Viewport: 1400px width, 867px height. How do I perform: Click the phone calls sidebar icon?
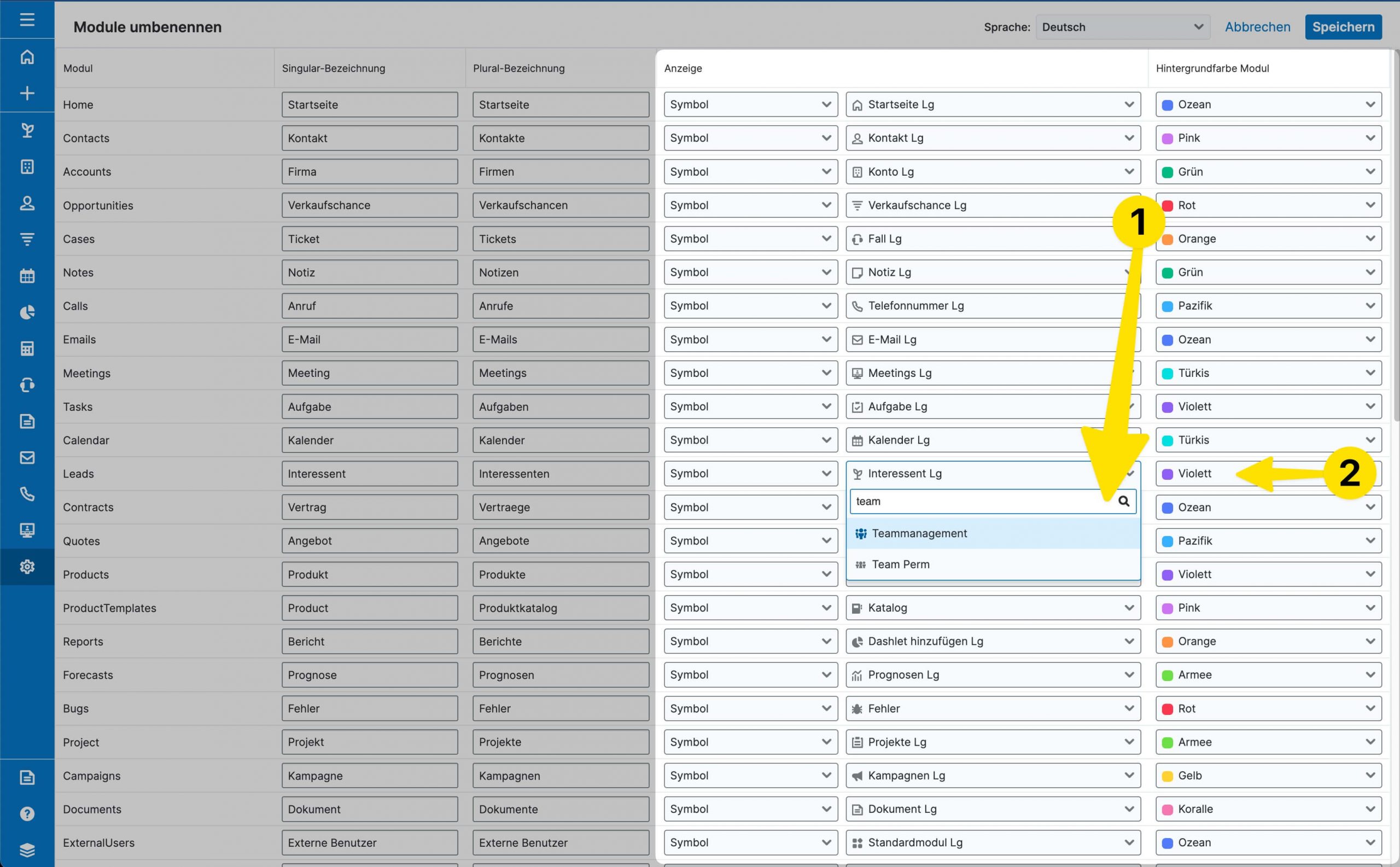coord(27,494)
